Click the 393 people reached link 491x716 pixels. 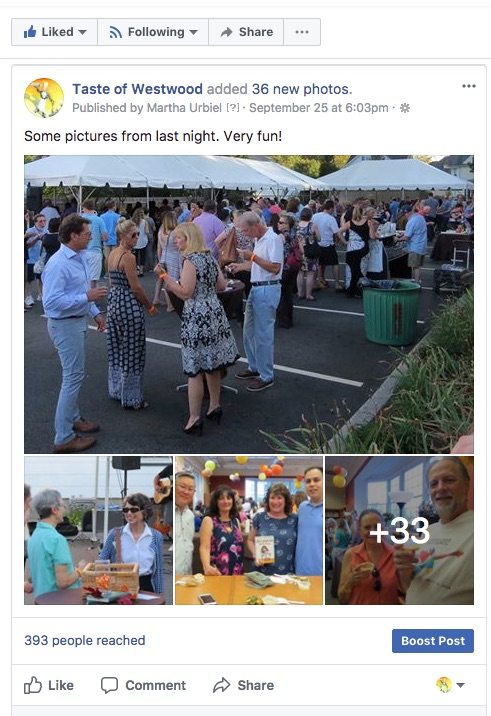84,640
